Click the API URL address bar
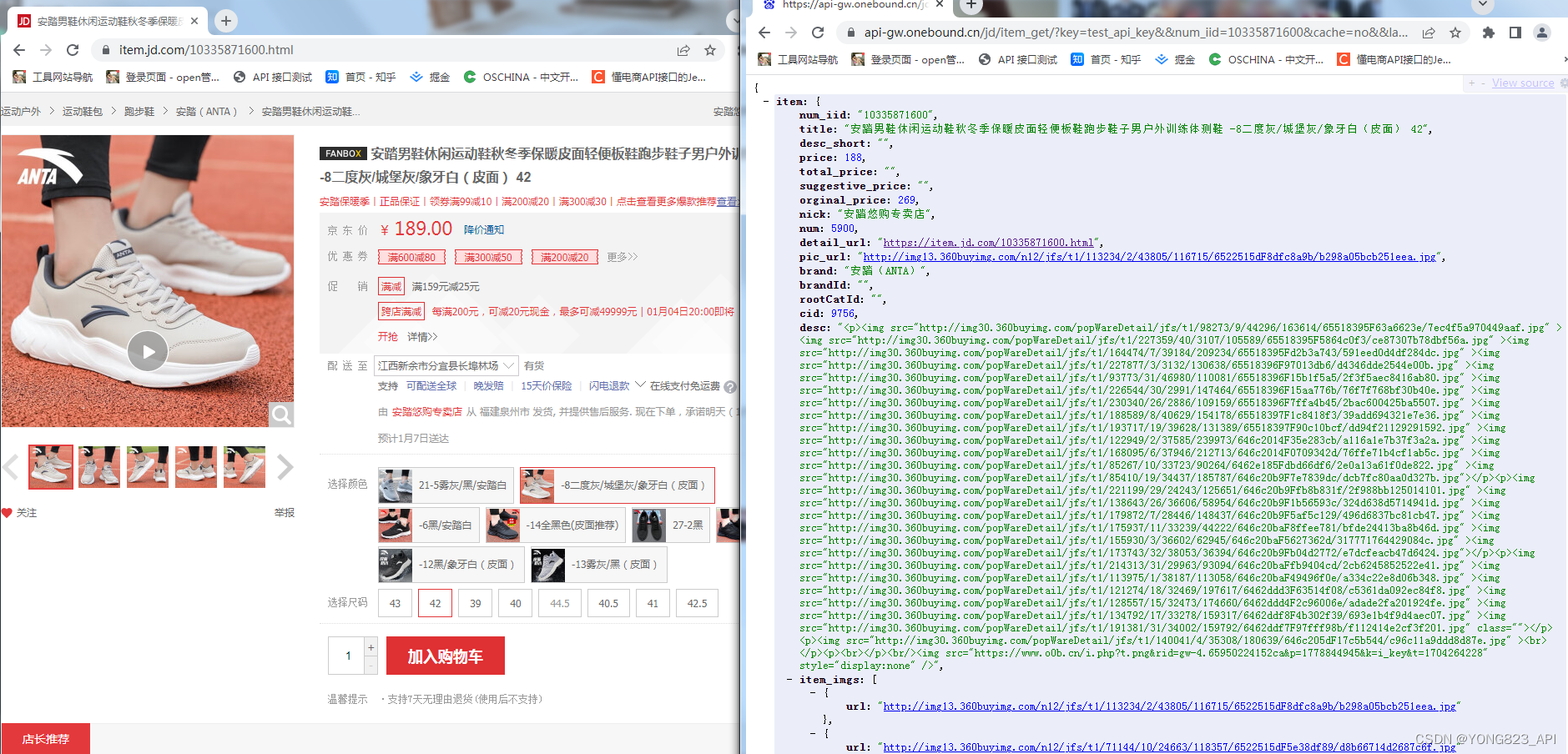 (x=1135, y=33)
